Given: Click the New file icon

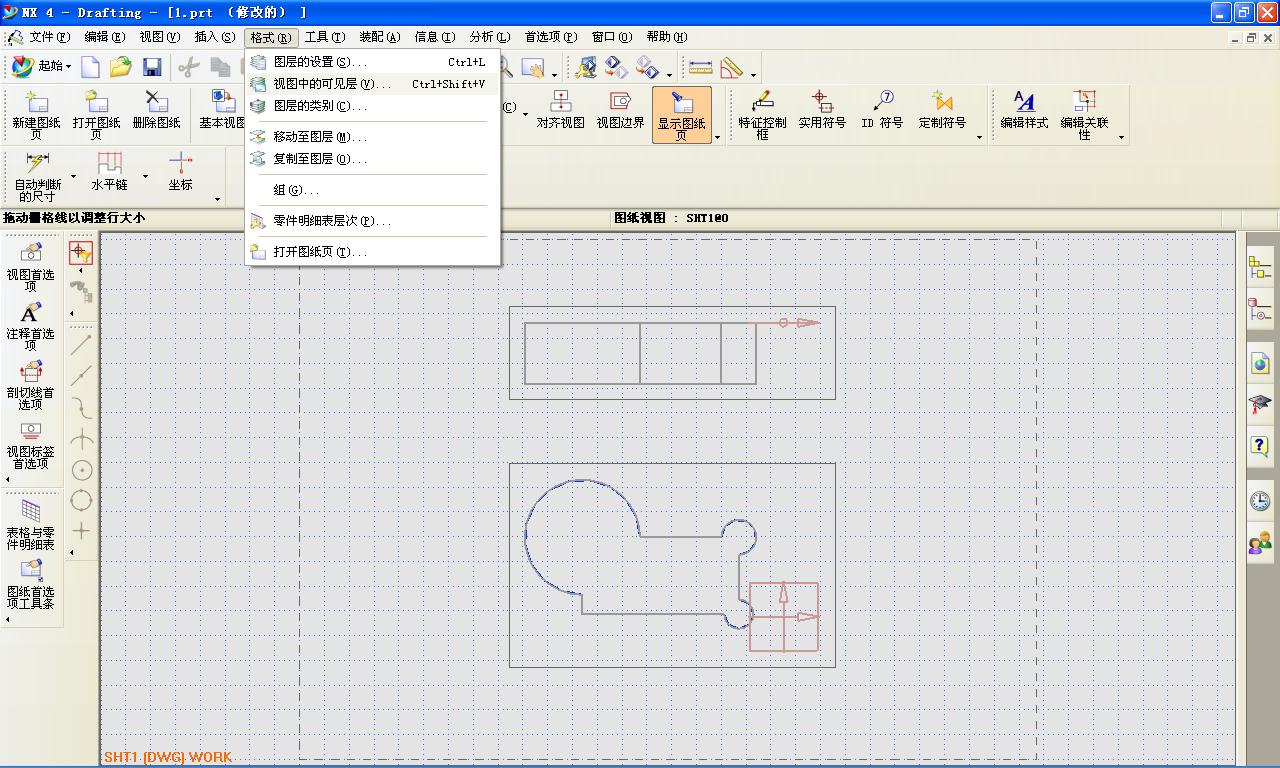Looking at the screenshot, I should tap(91, 67).
